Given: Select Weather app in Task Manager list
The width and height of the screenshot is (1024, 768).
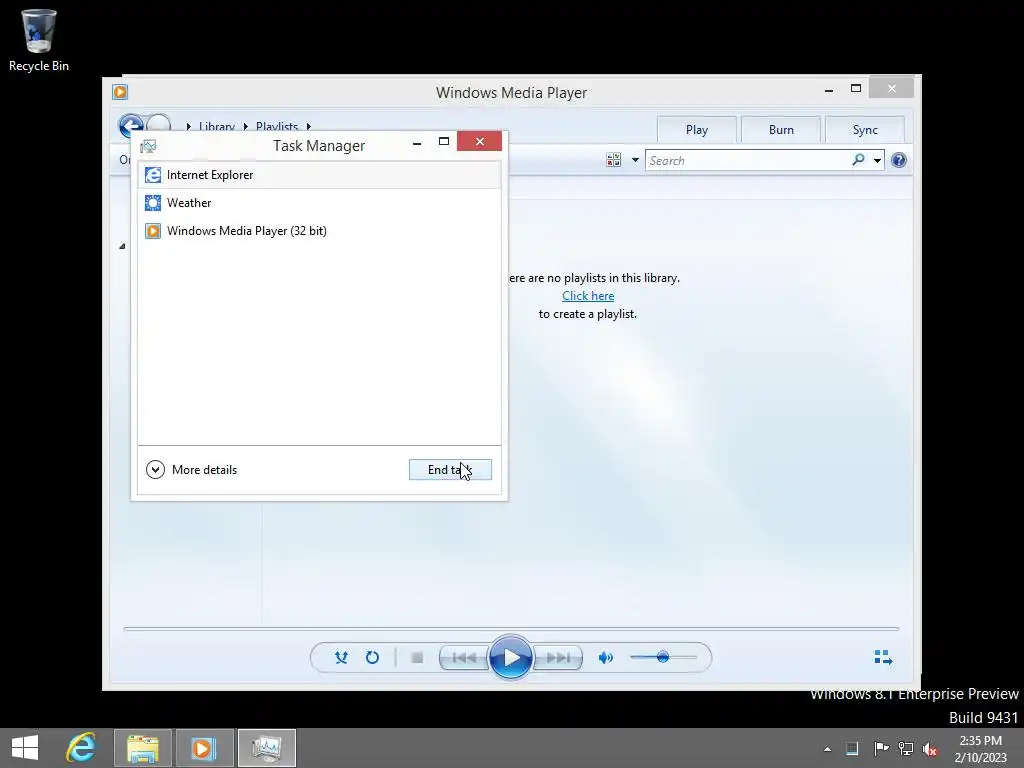Looking at the screenshot, I should tap(319, 203).
